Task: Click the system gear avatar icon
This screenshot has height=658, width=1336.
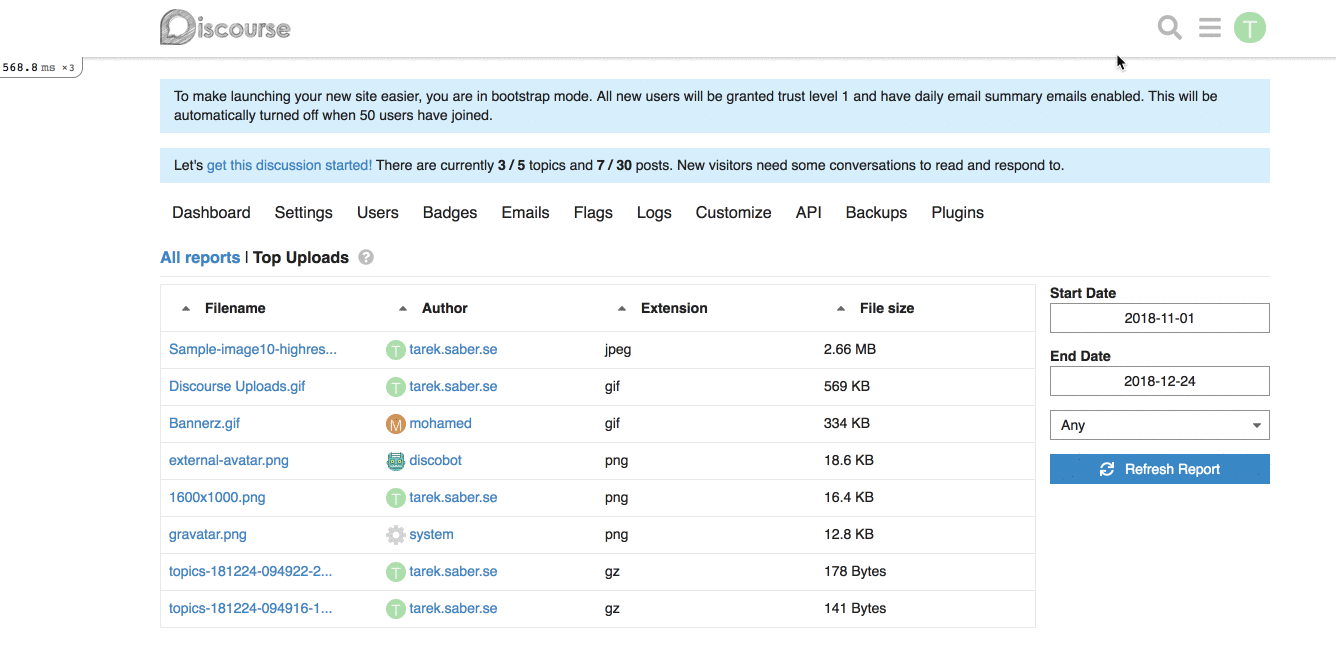Action: (x=396, y=535)
